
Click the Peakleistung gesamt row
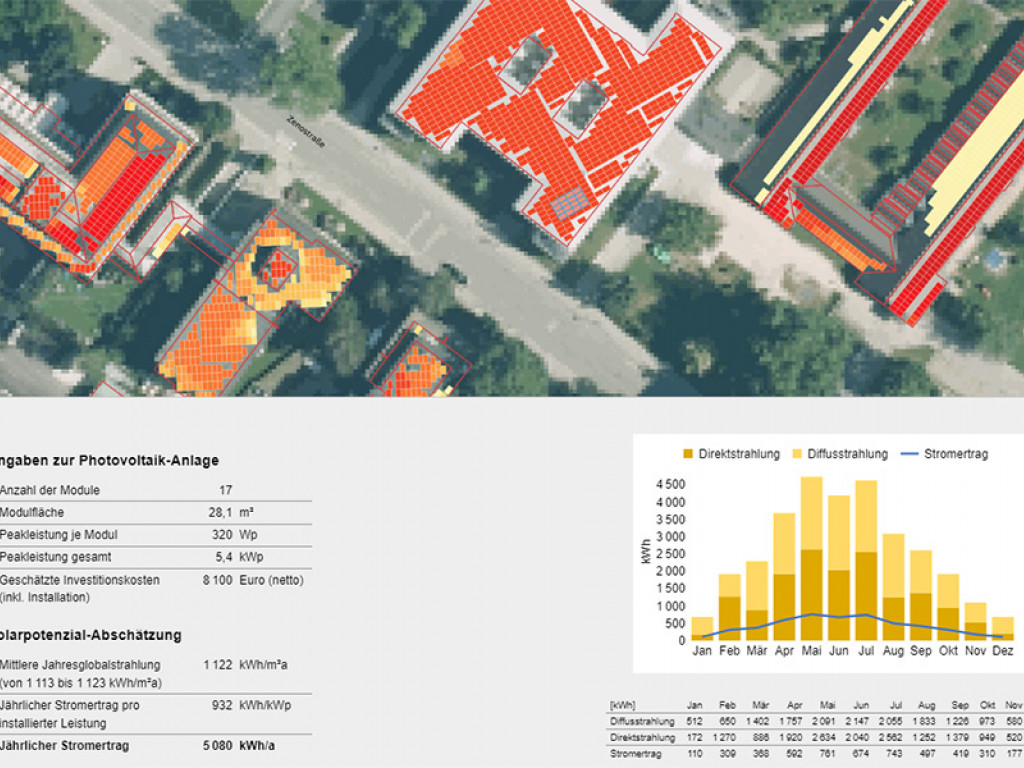point(150,557)
